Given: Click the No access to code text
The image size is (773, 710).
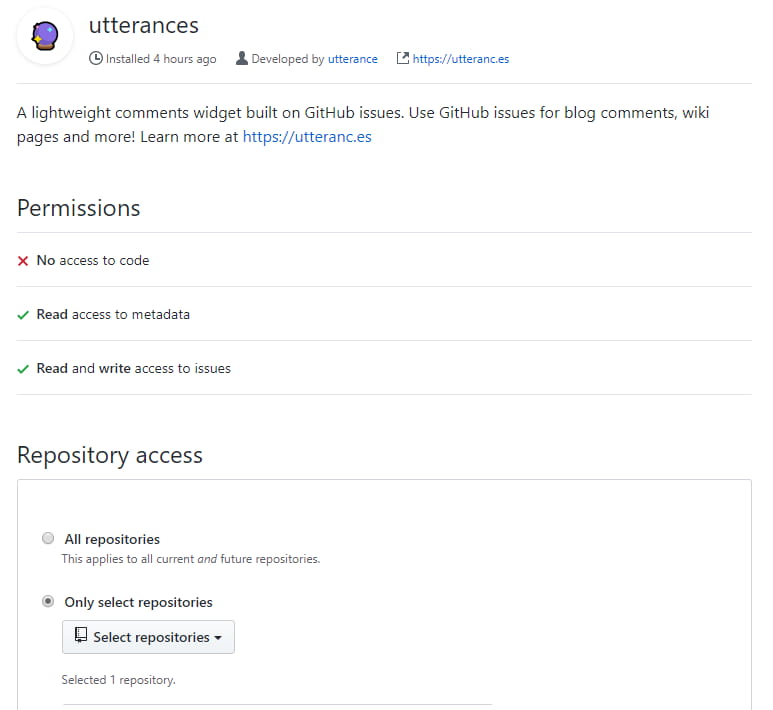Looking at the screenshot, I should pos(93,260).
